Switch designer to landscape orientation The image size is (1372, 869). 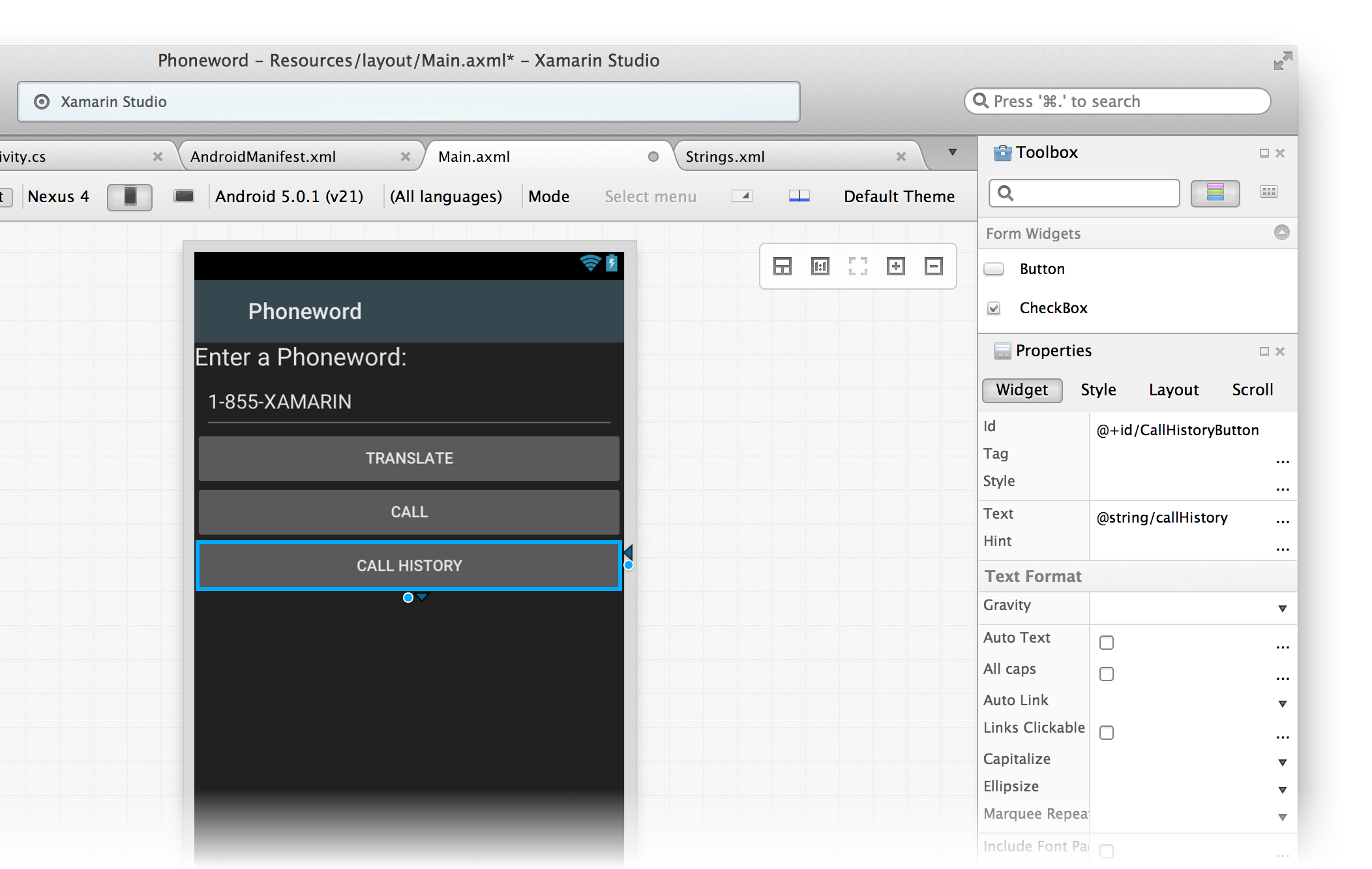click(184, 196)
